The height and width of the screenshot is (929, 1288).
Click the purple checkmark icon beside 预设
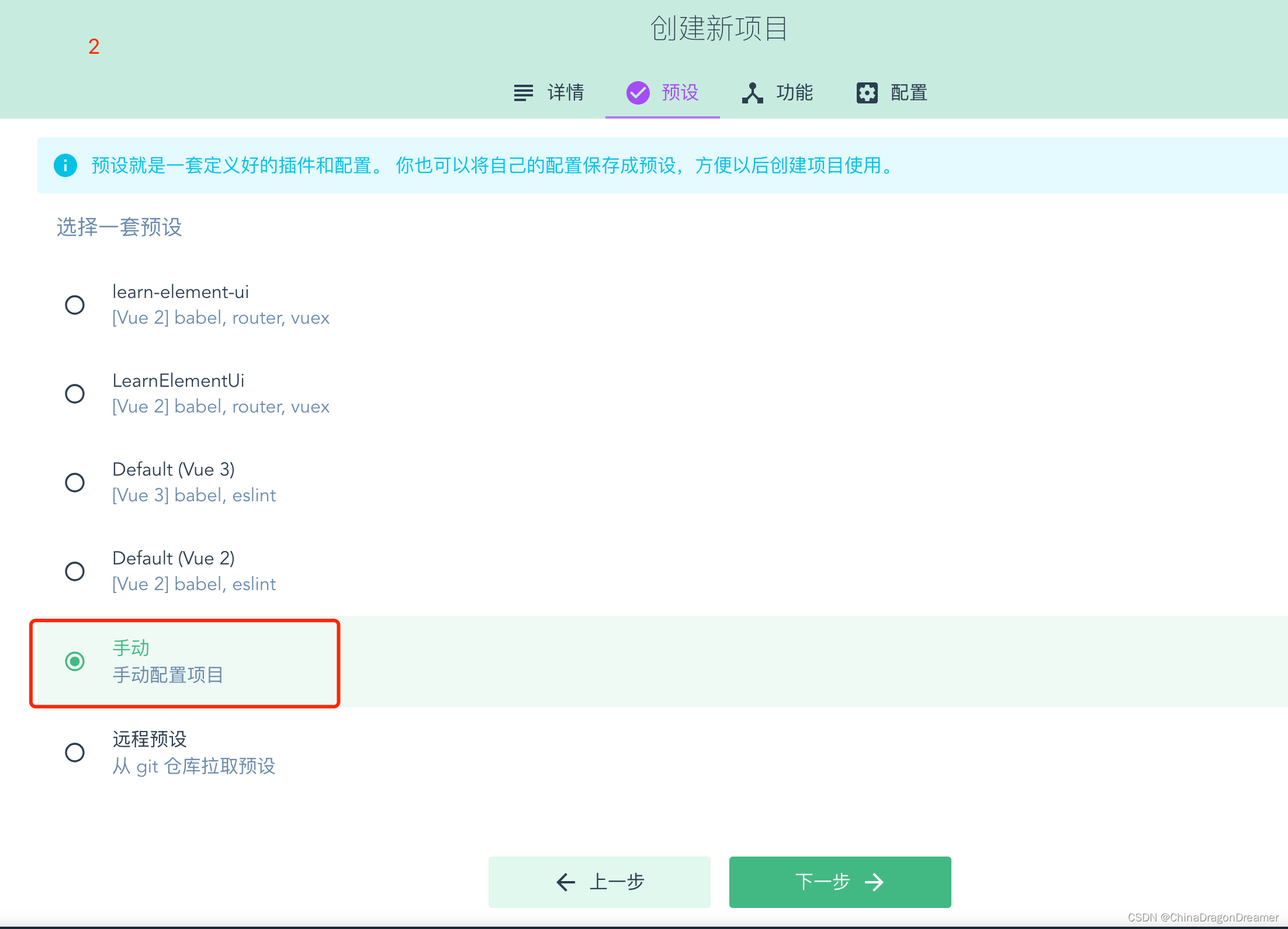pyautogui.click(x=638, y=92)
